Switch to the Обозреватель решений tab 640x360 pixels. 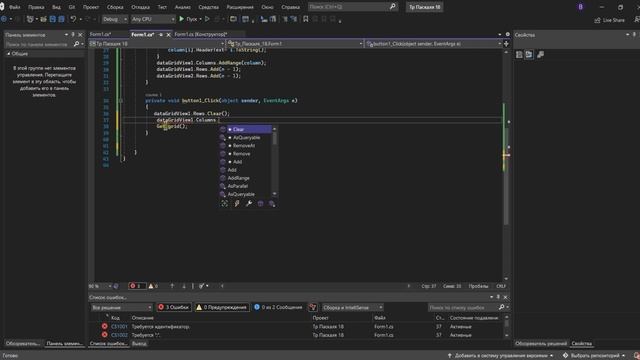click(541, 344)
